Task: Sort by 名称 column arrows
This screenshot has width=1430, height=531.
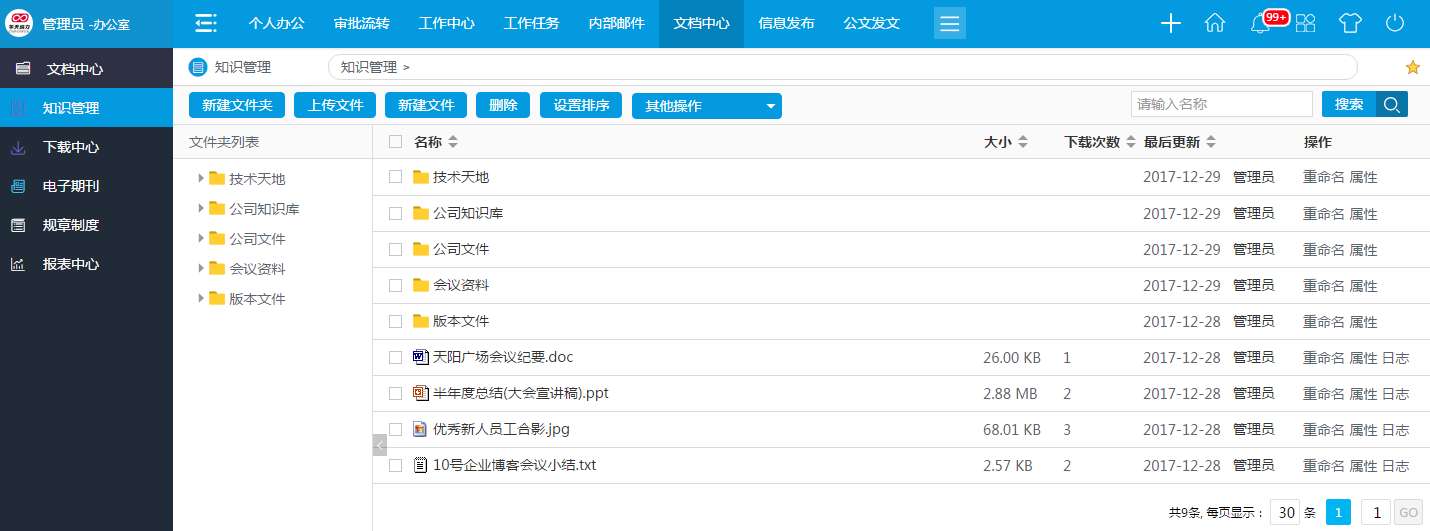Action: (x=453, y=142)
